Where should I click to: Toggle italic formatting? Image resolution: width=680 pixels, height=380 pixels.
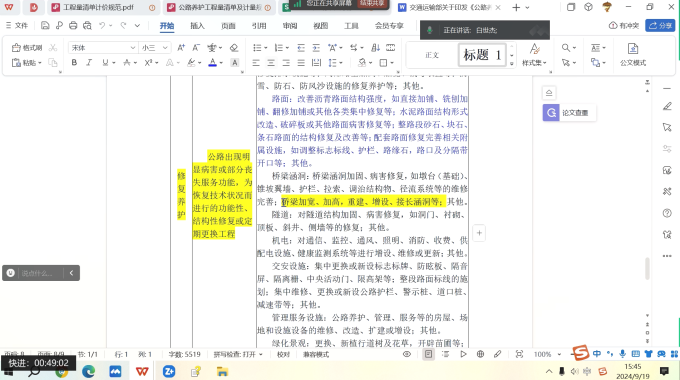point(89,62)
